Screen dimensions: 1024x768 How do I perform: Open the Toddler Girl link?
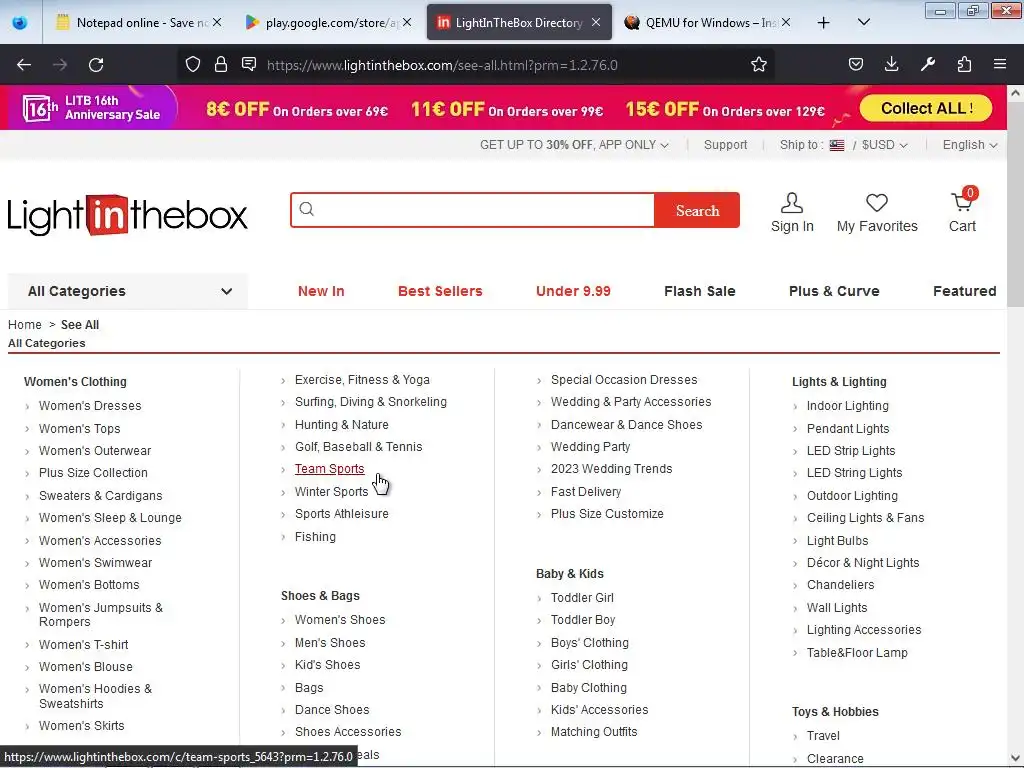[x=583, y=598]
